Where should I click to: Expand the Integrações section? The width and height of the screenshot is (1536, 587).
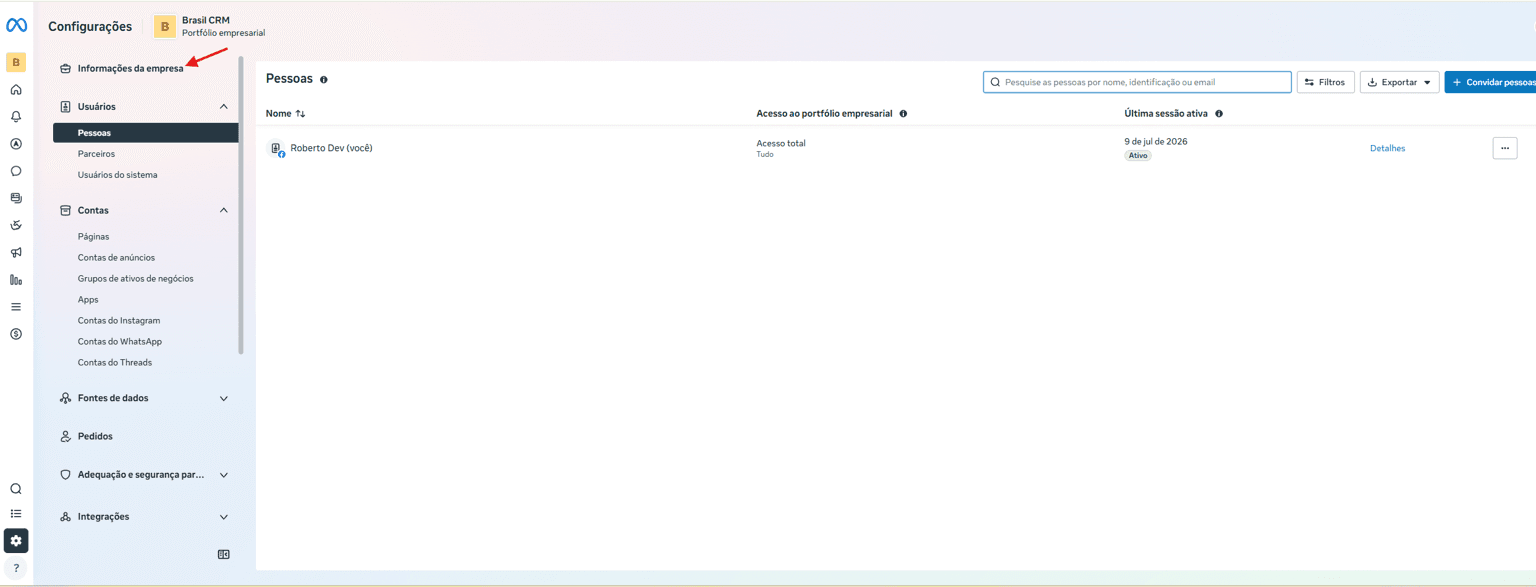224,517
